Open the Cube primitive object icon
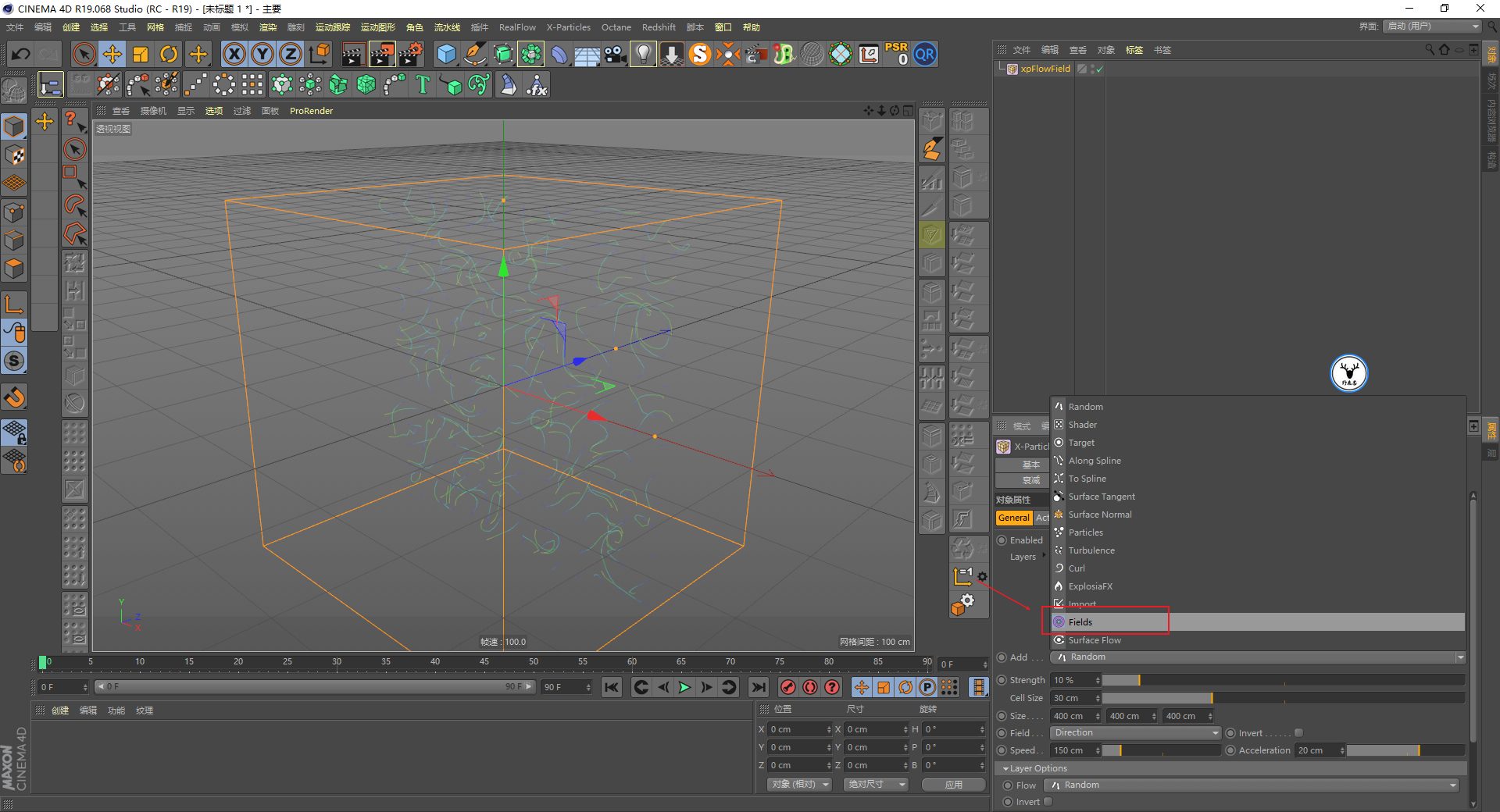1500x812 pixels. coord(446,54)
